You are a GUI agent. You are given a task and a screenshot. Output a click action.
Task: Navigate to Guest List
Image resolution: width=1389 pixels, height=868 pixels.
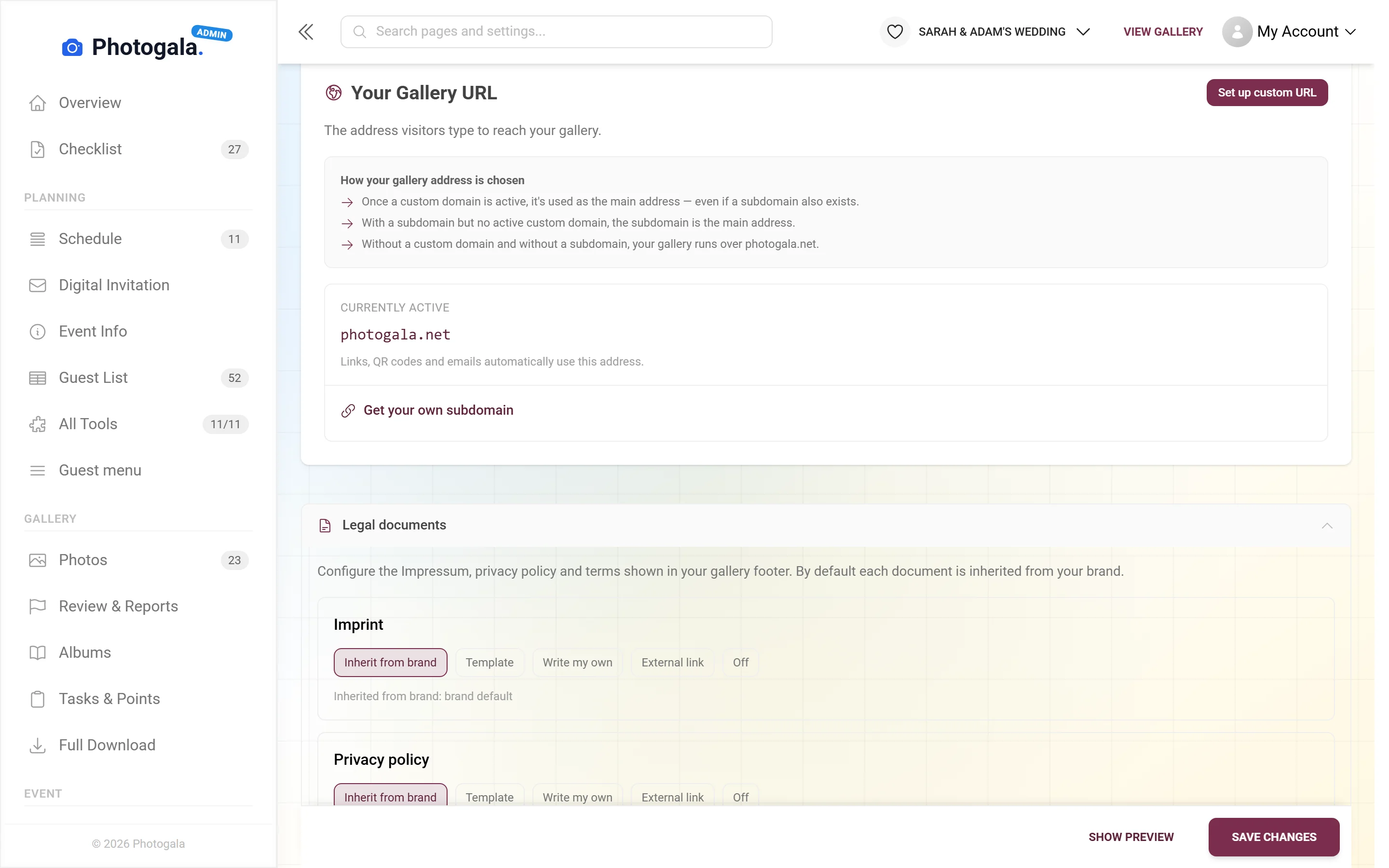pyautogui.click(x=138, y=378)
